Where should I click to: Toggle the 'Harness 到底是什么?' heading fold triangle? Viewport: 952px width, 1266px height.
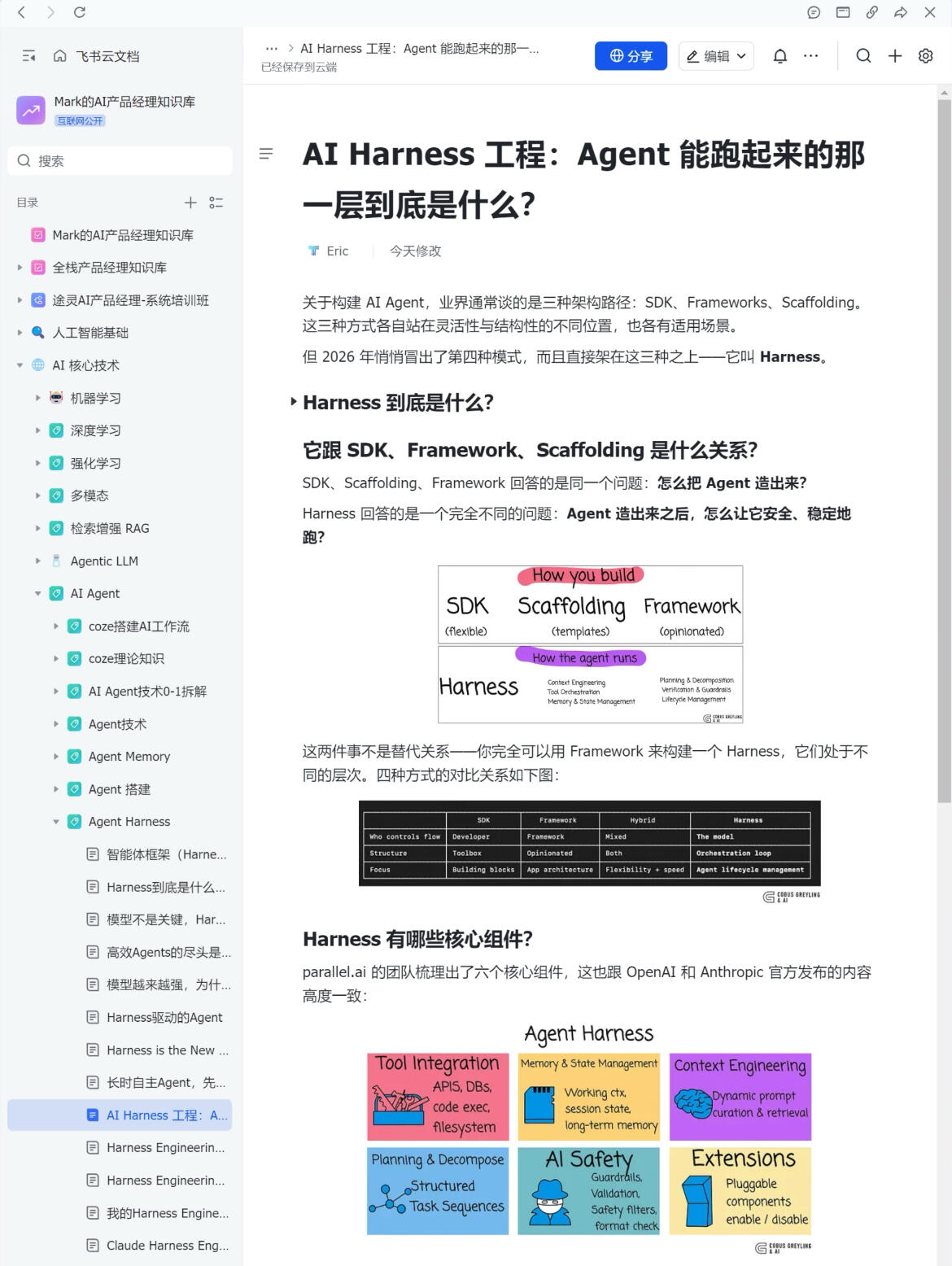pyautogui.click(x=294, y=402)
